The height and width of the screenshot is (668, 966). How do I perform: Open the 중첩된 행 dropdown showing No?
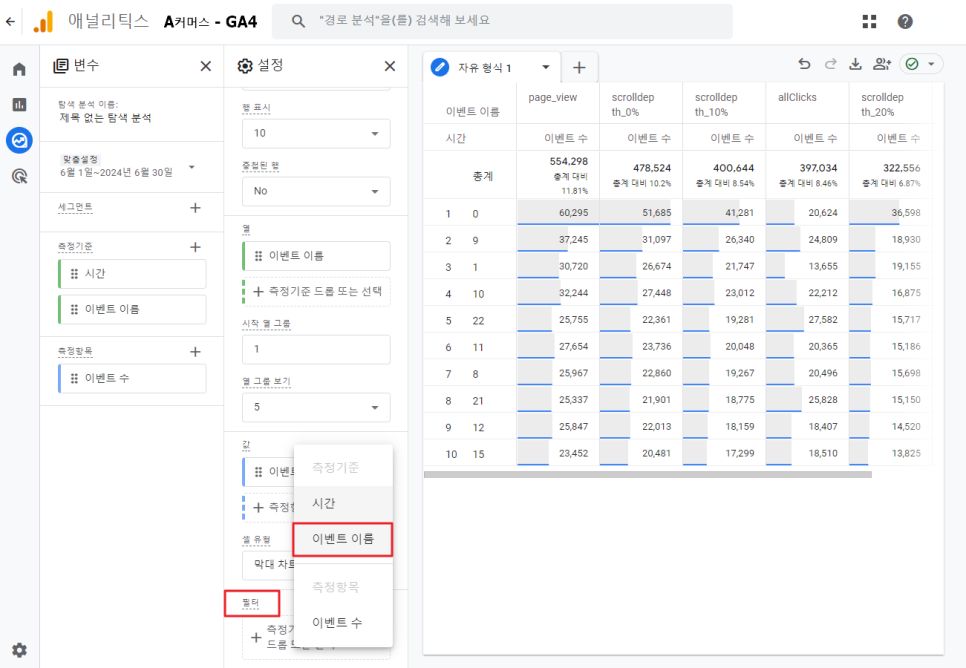point(316,191)
